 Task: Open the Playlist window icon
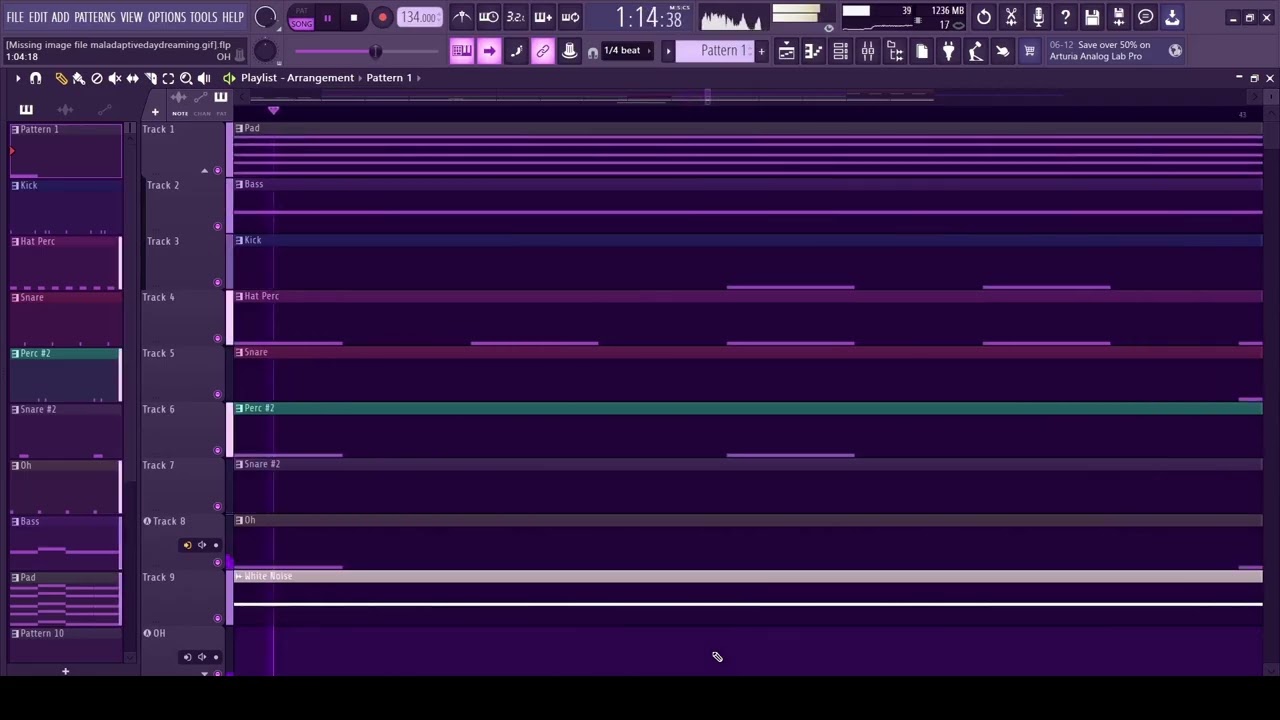[x=787, y=51]
